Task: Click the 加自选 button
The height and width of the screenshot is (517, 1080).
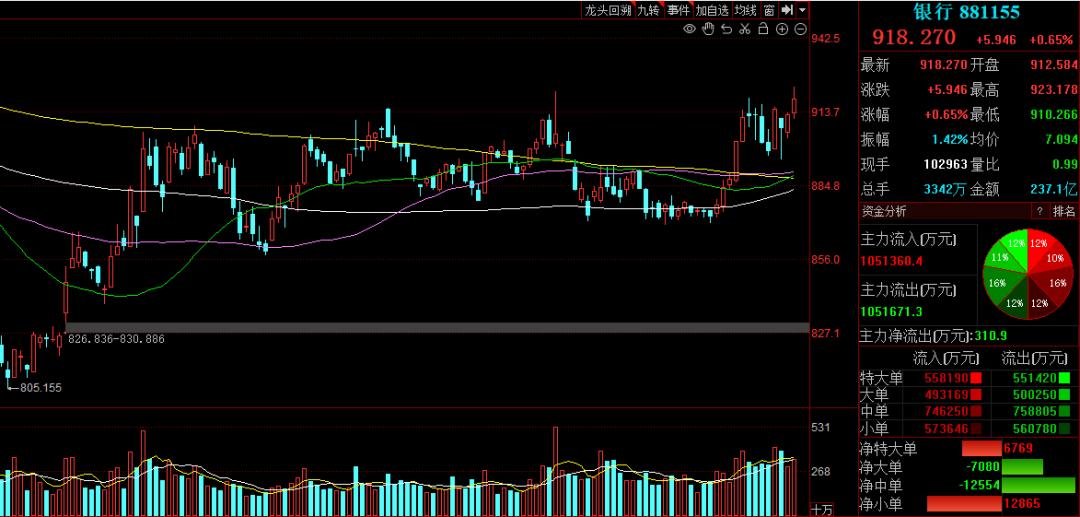Action: click(713, 10)
